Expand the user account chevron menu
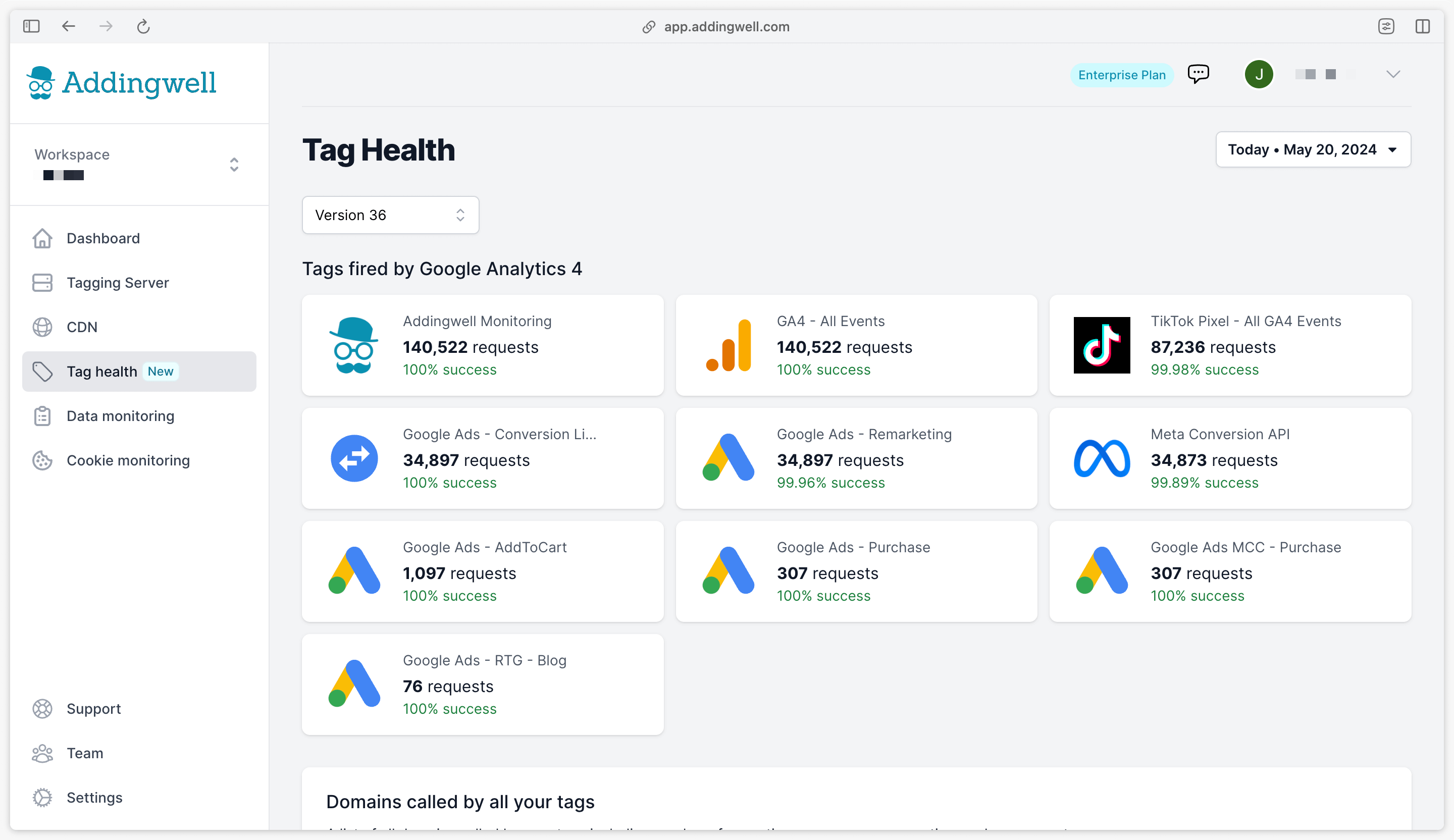 point(1393,74)
